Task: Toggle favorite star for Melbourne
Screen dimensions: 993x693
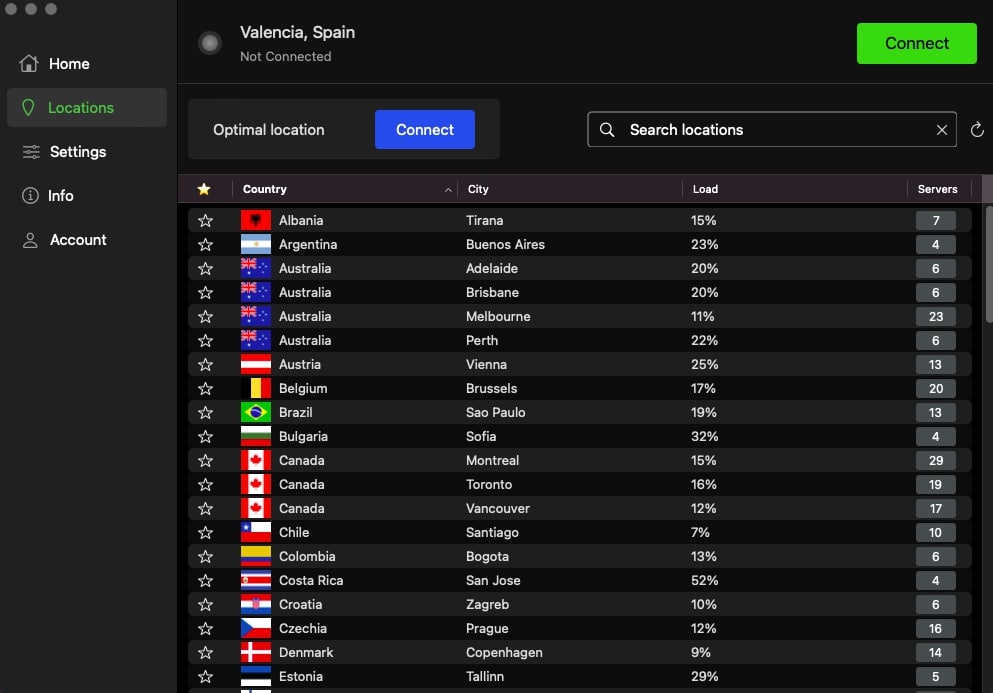Action: [205, 316]
